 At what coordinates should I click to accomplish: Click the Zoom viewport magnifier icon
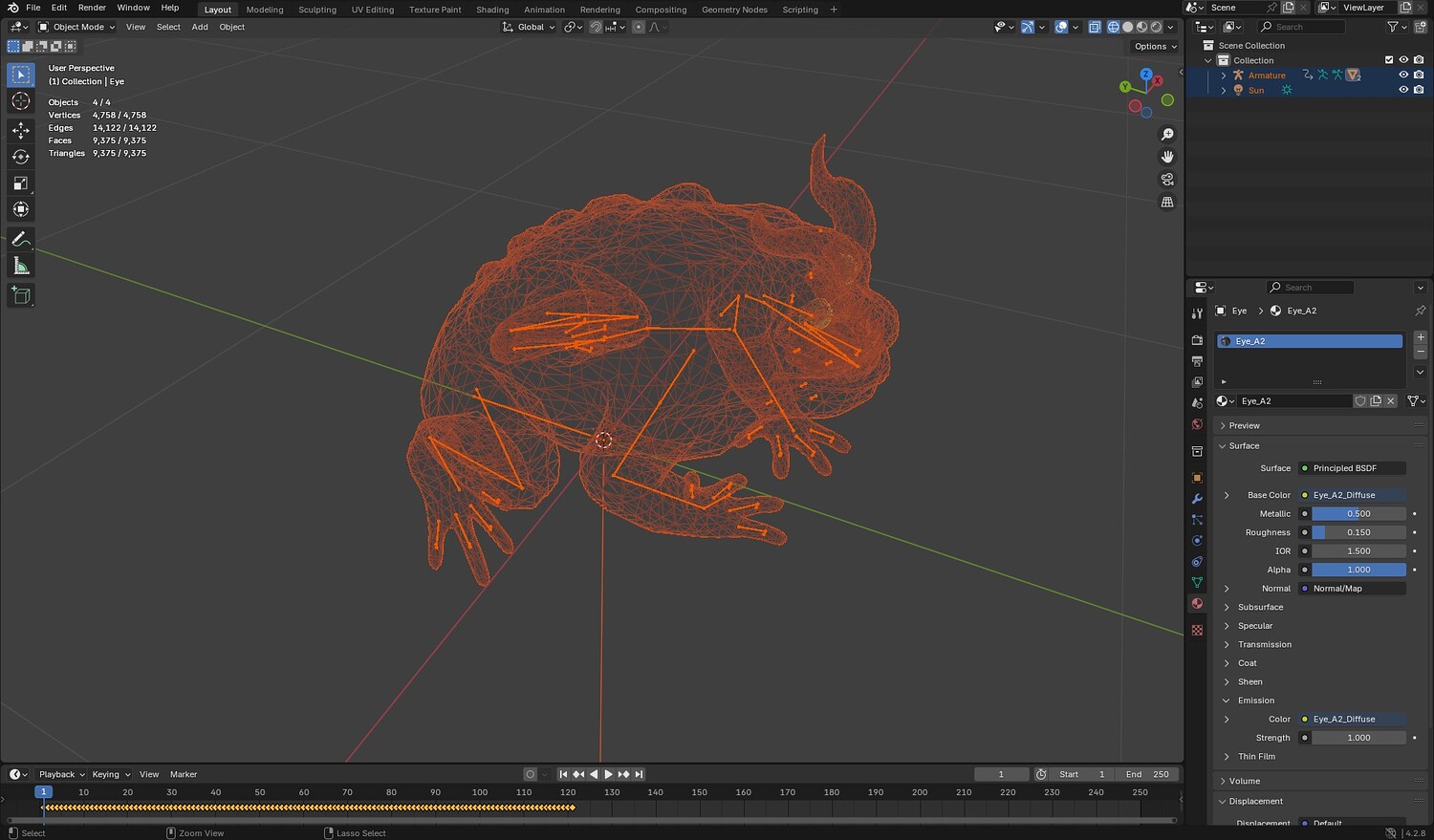(1167, 135)
